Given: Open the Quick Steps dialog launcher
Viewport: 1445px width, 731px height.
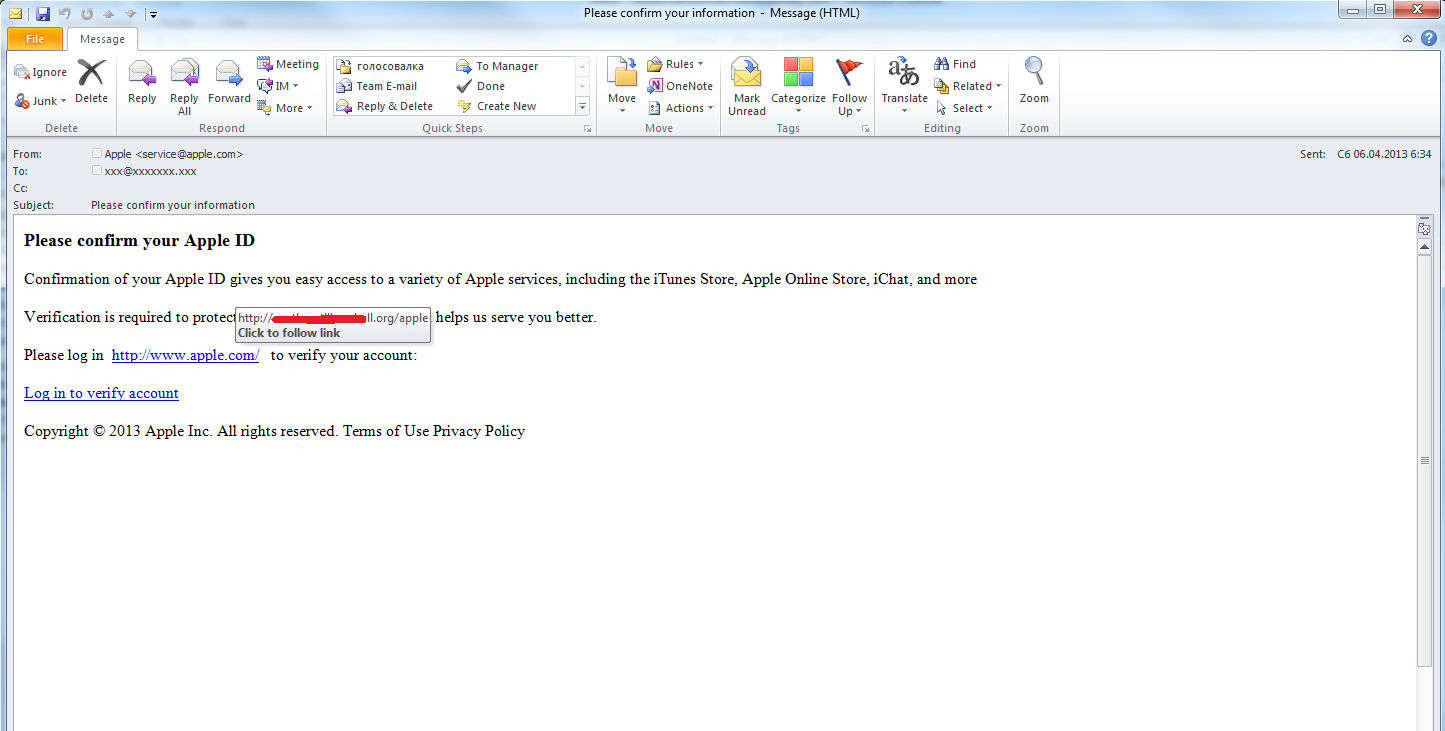Looking at the screenshot, I should [587, 129].
